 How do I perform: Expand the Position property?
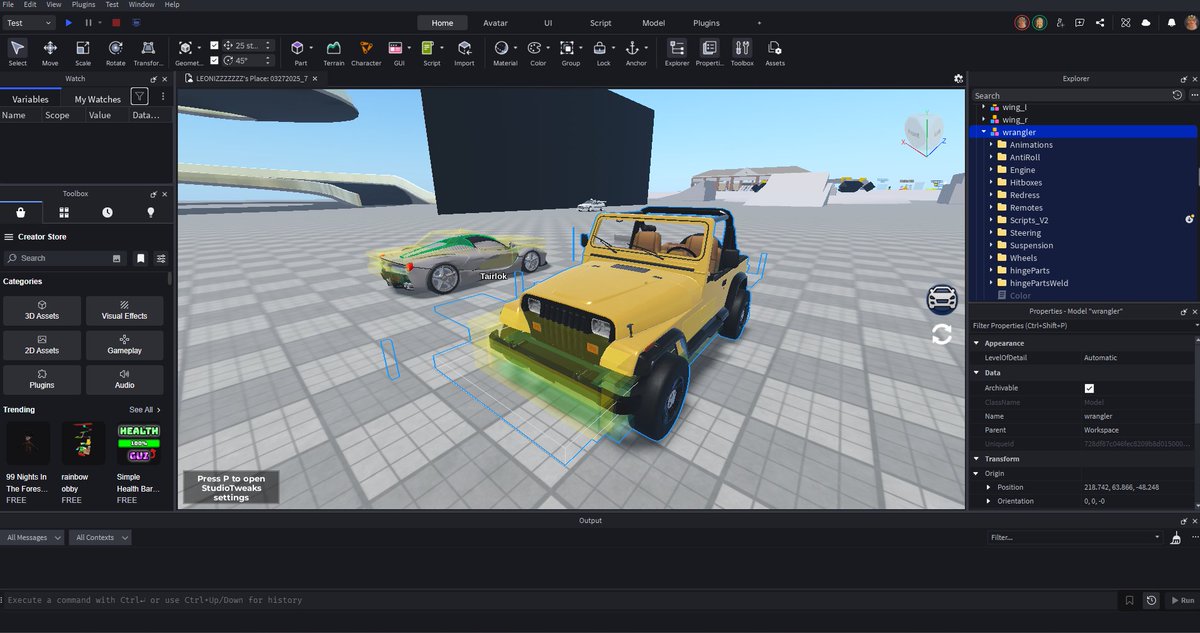click(990, 487)
